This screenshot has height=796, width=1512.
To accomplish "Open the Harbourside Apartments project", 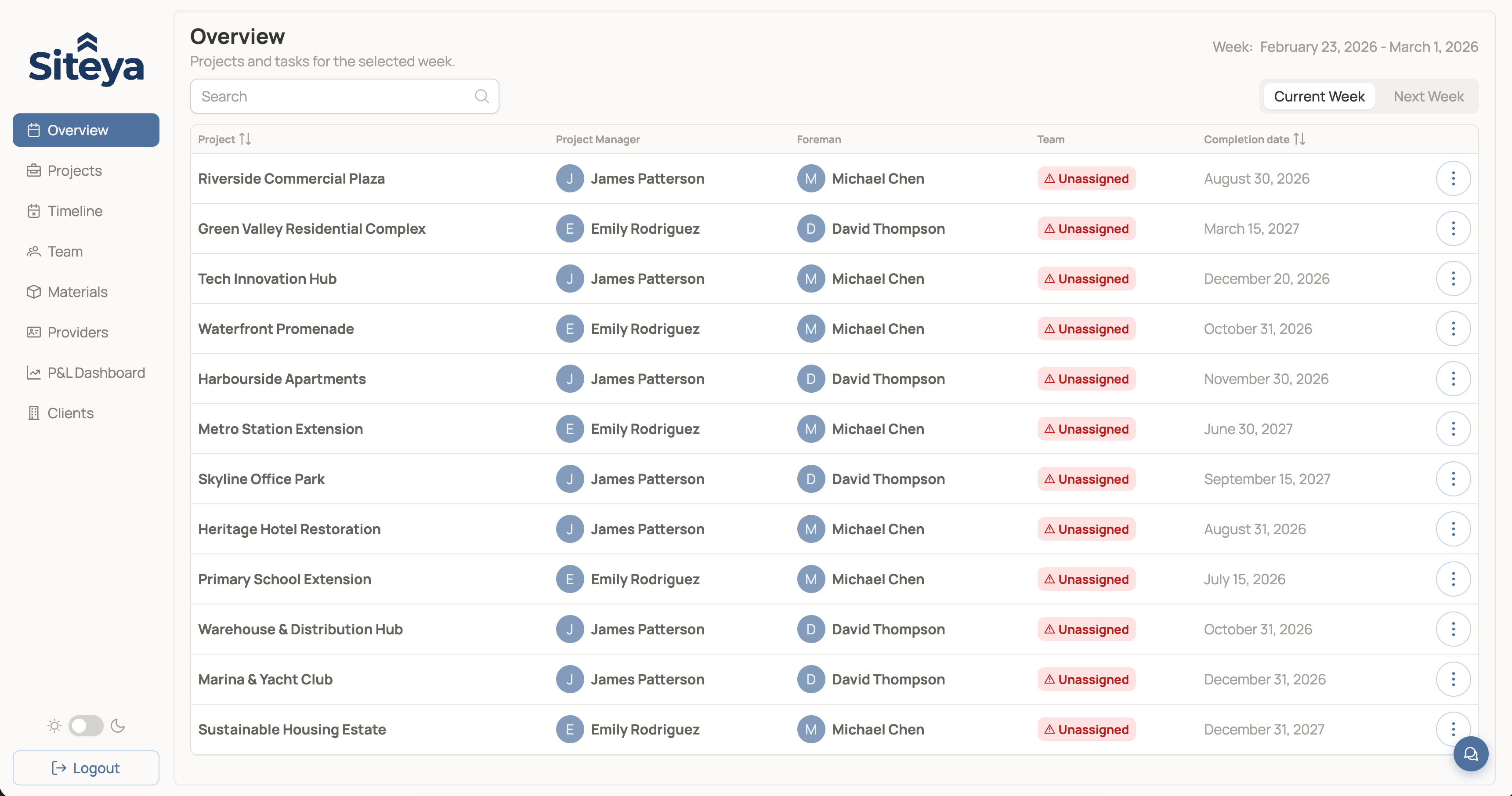I will pos(282,379).
